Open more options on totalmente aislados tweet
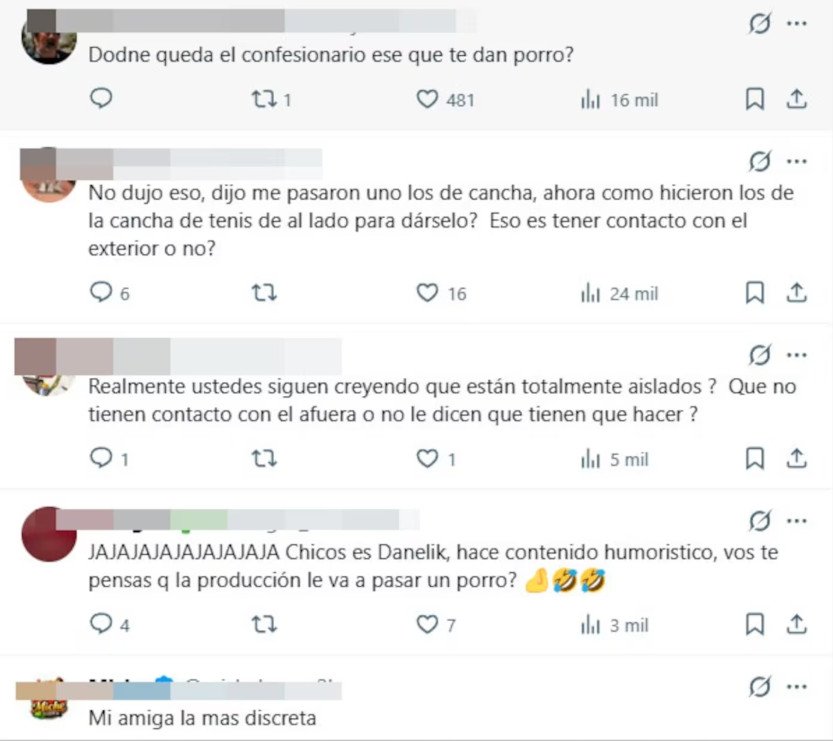Image resolution: width=833 pixels, height=741 pixels. tap(796, 355)
